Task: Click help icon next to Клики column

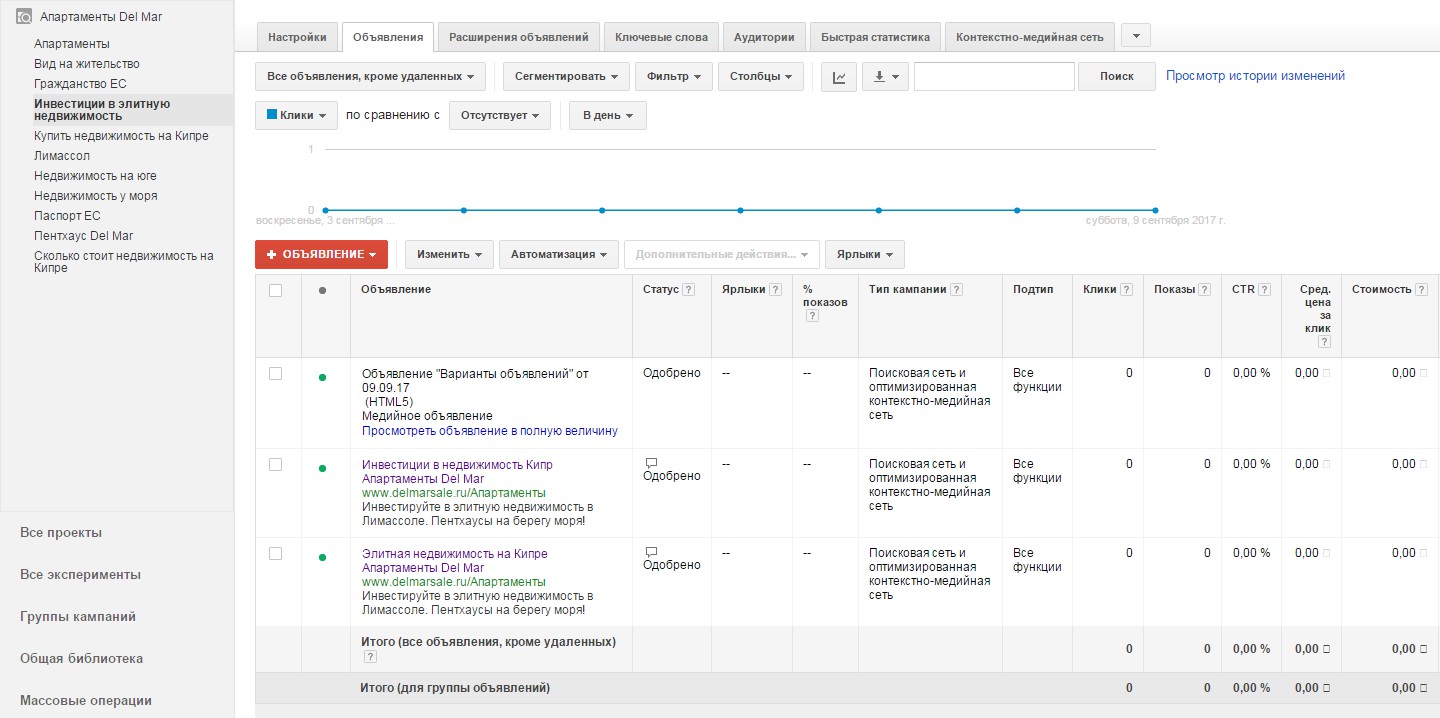Action: tap(1127, 290)
